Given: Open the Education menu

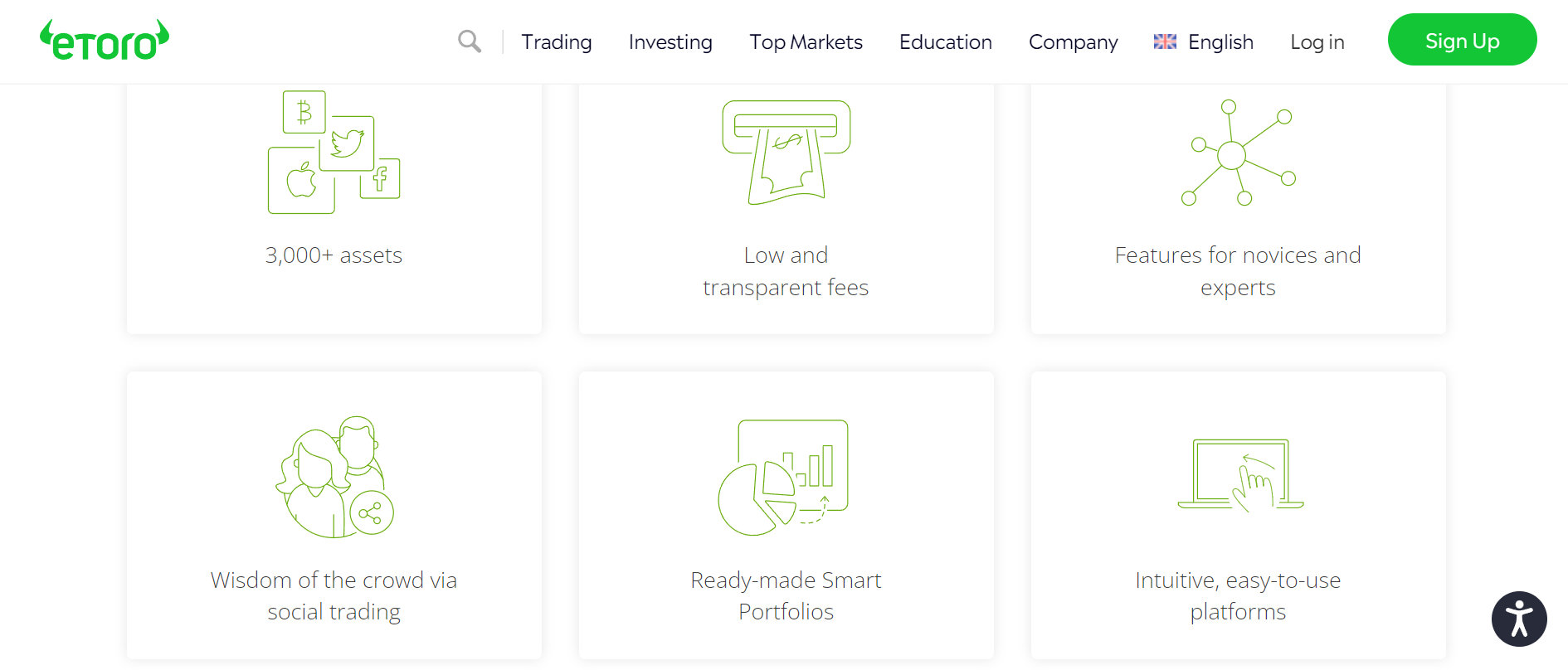Looking at the screenshot, I should click(945, 41).
